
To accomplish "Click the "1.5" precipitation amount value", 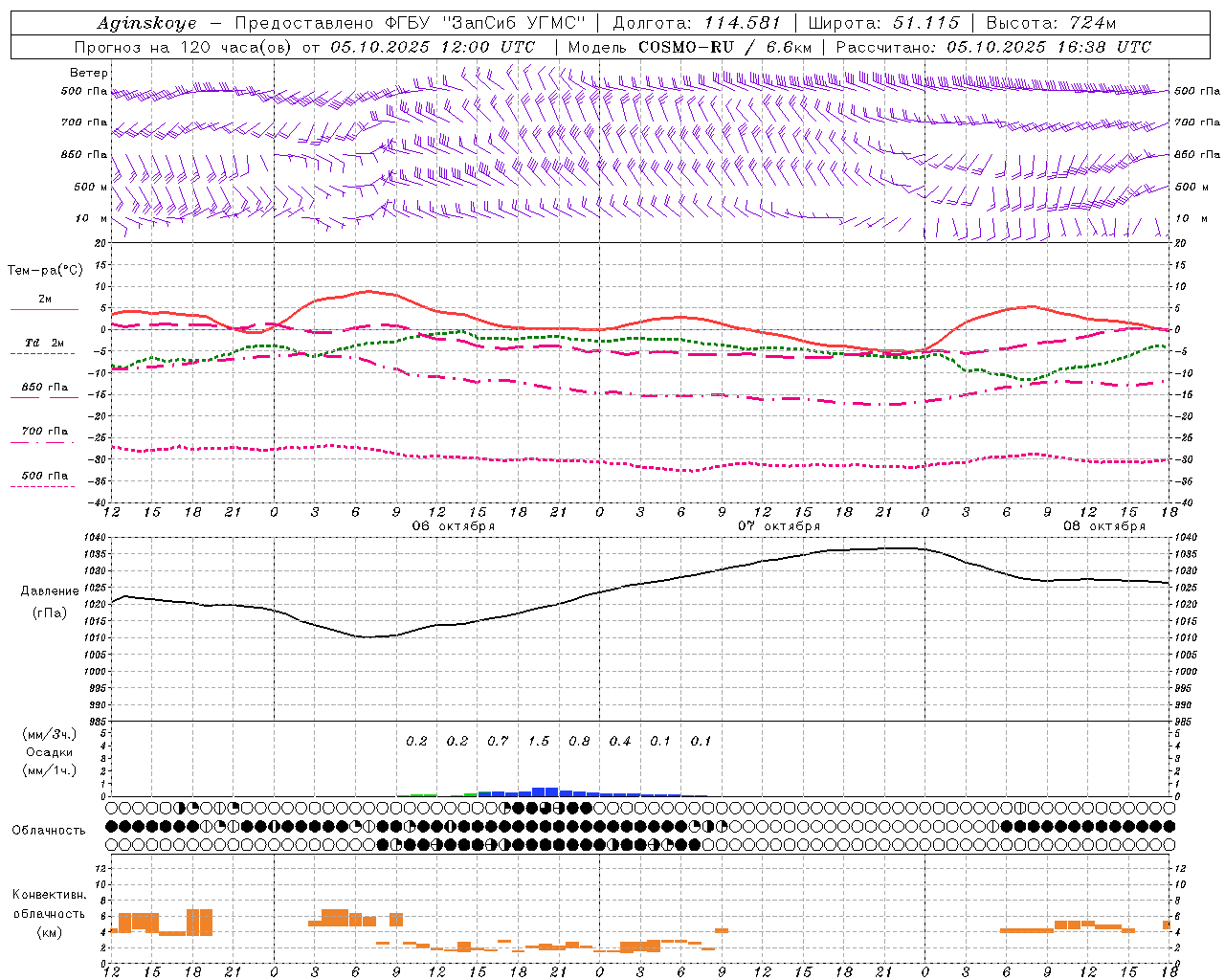I will click(x=539, y=741).
